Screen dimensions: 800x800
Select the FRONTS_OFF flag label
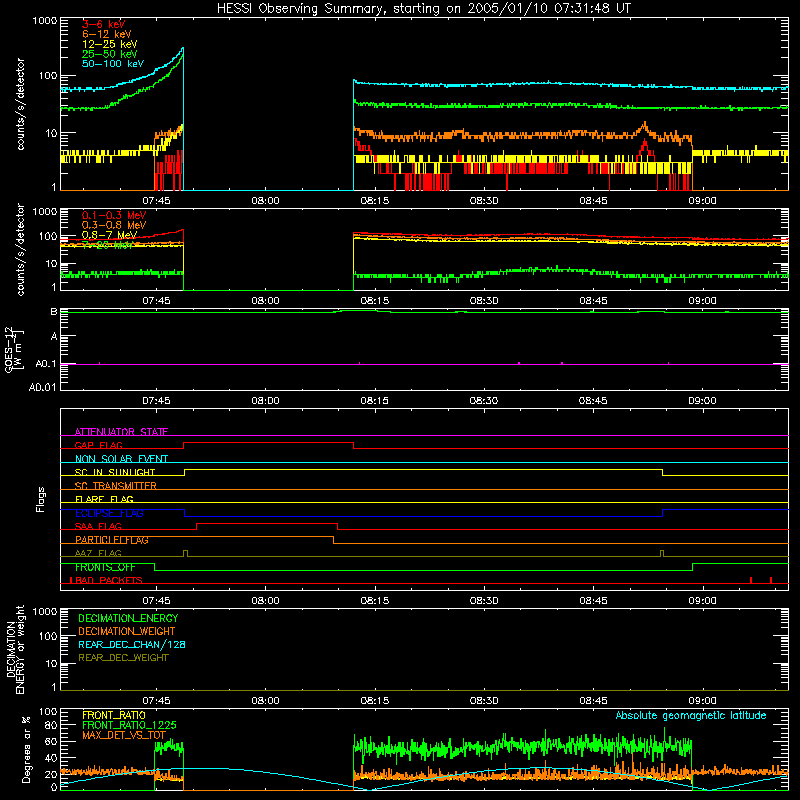click(105, 567)
